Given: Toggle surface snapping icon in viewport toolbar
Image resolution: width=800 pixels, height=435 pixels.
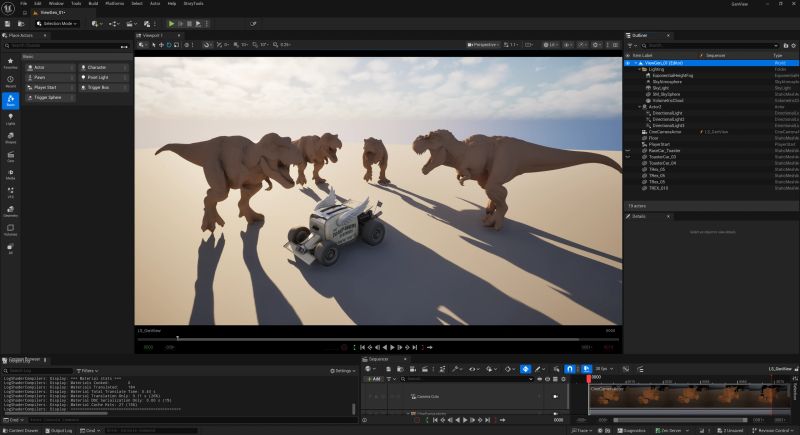Looking at the screenshot, I should click(x=220, y=45).
